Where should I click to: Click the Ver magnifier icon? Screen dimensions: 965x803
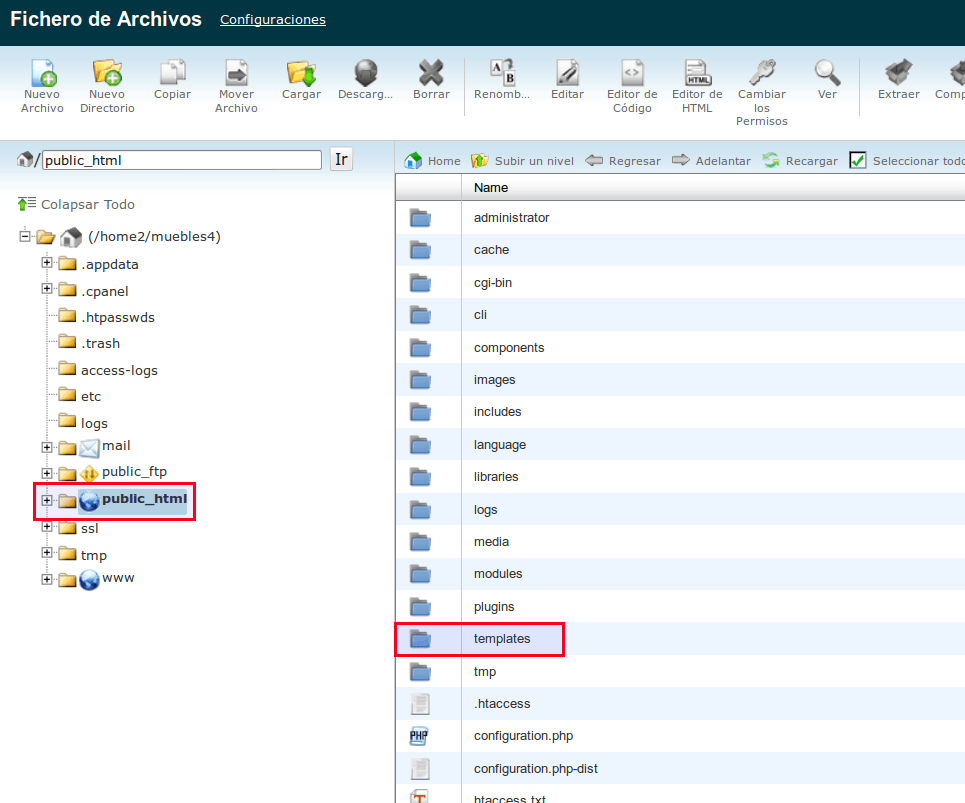coord(827,73)
